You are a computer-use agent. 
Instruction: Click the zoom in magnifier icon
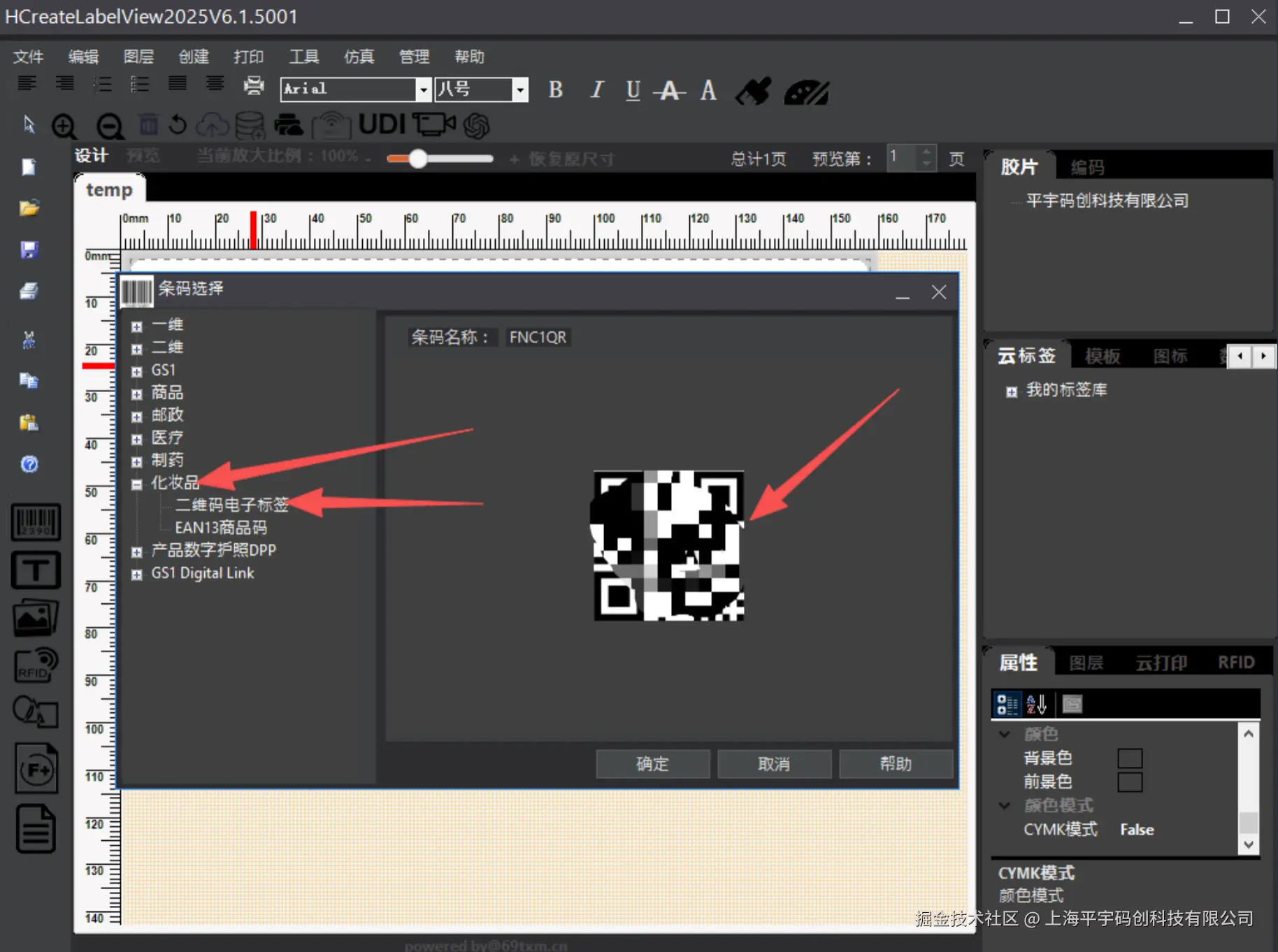click(64, 127)
